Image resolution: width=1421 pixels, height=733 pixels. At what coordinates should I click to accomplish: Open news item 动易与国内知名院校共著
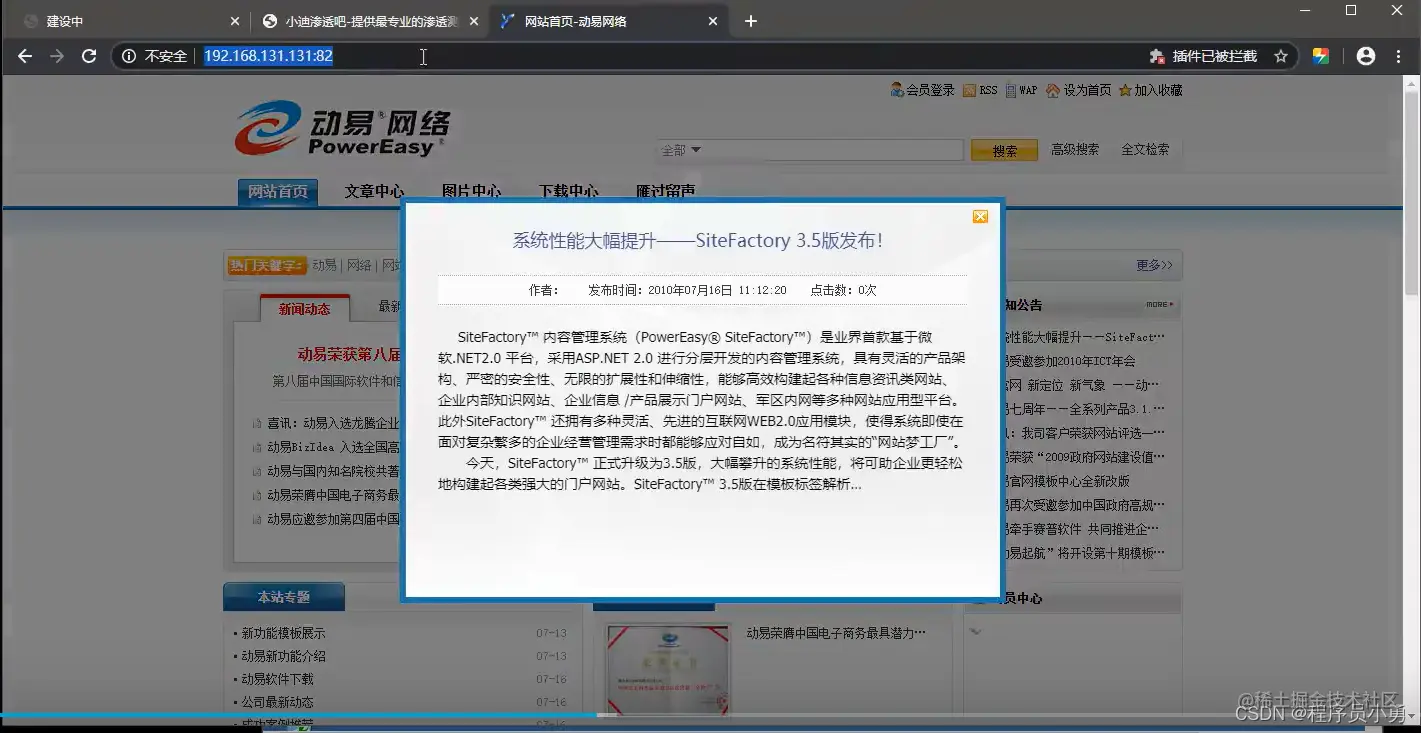coord(333,471)
